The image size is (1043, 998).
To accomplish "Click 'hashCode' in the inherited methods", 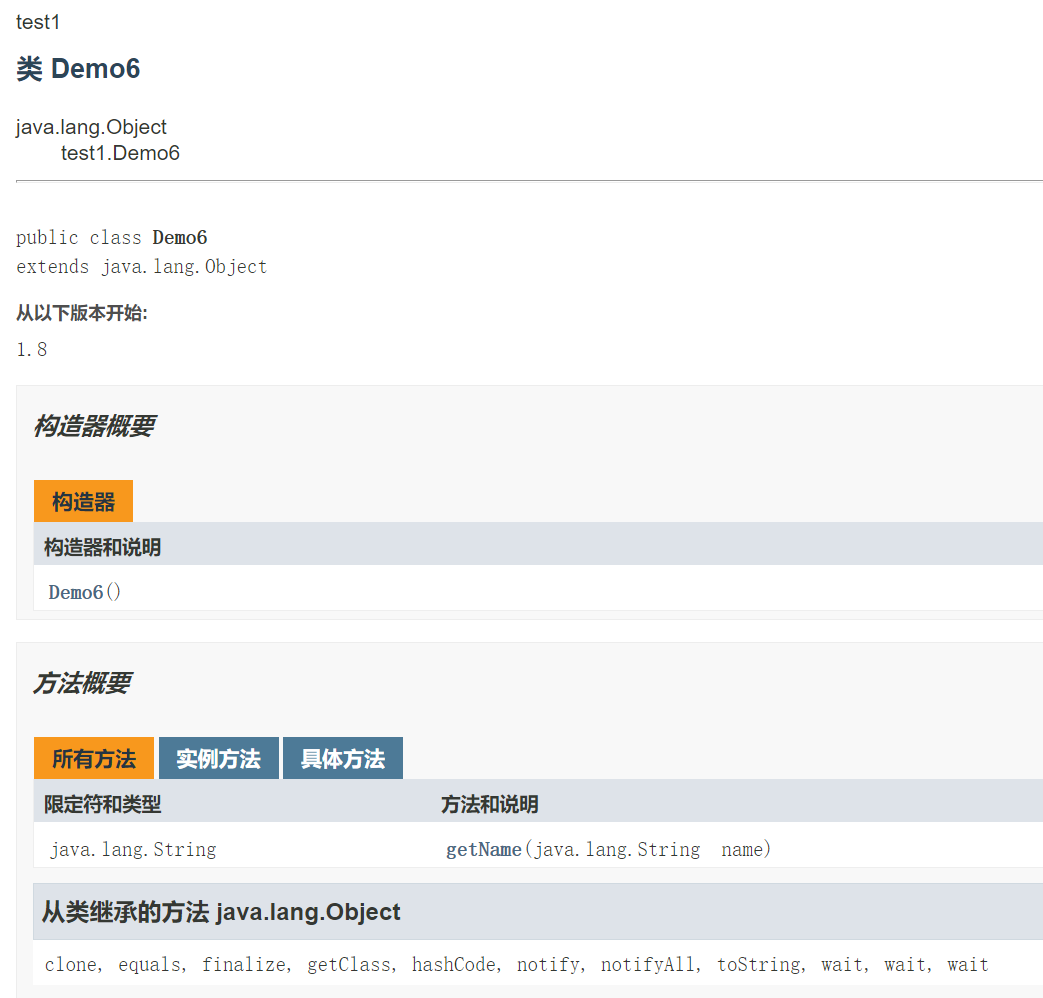I will tap(454, 965).
